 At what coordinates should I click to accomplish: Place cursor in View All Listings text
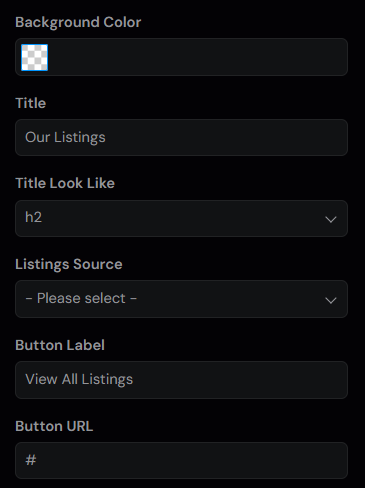point(79,380)
